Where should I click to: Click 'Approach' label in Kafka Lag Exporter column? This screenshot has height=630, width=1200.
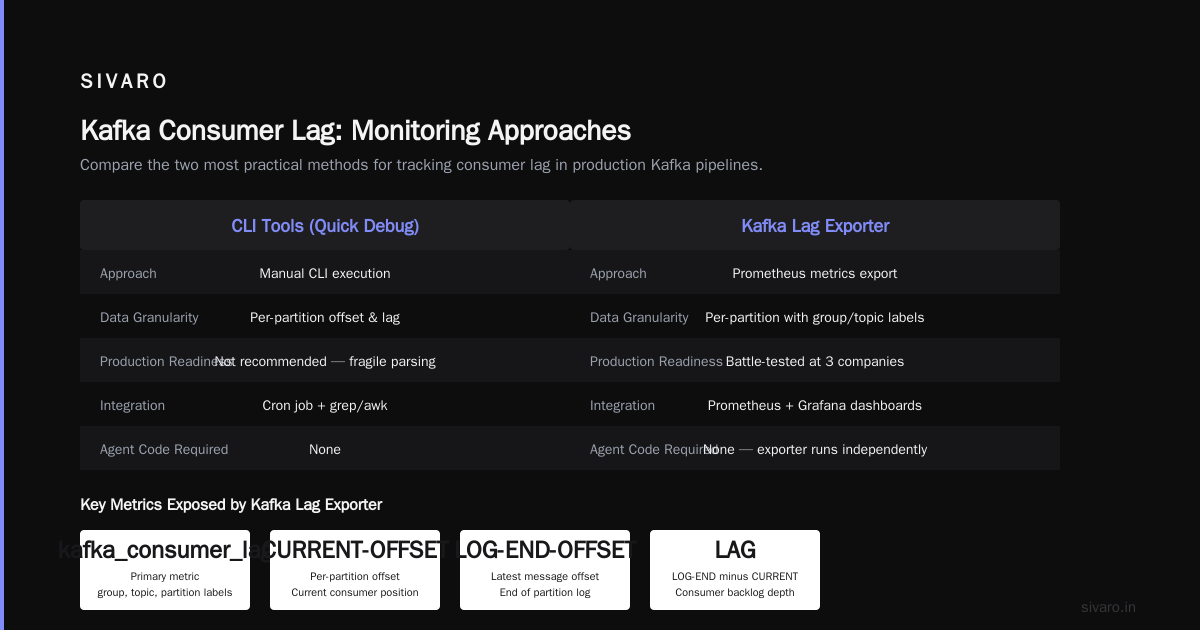coord(618,274)
